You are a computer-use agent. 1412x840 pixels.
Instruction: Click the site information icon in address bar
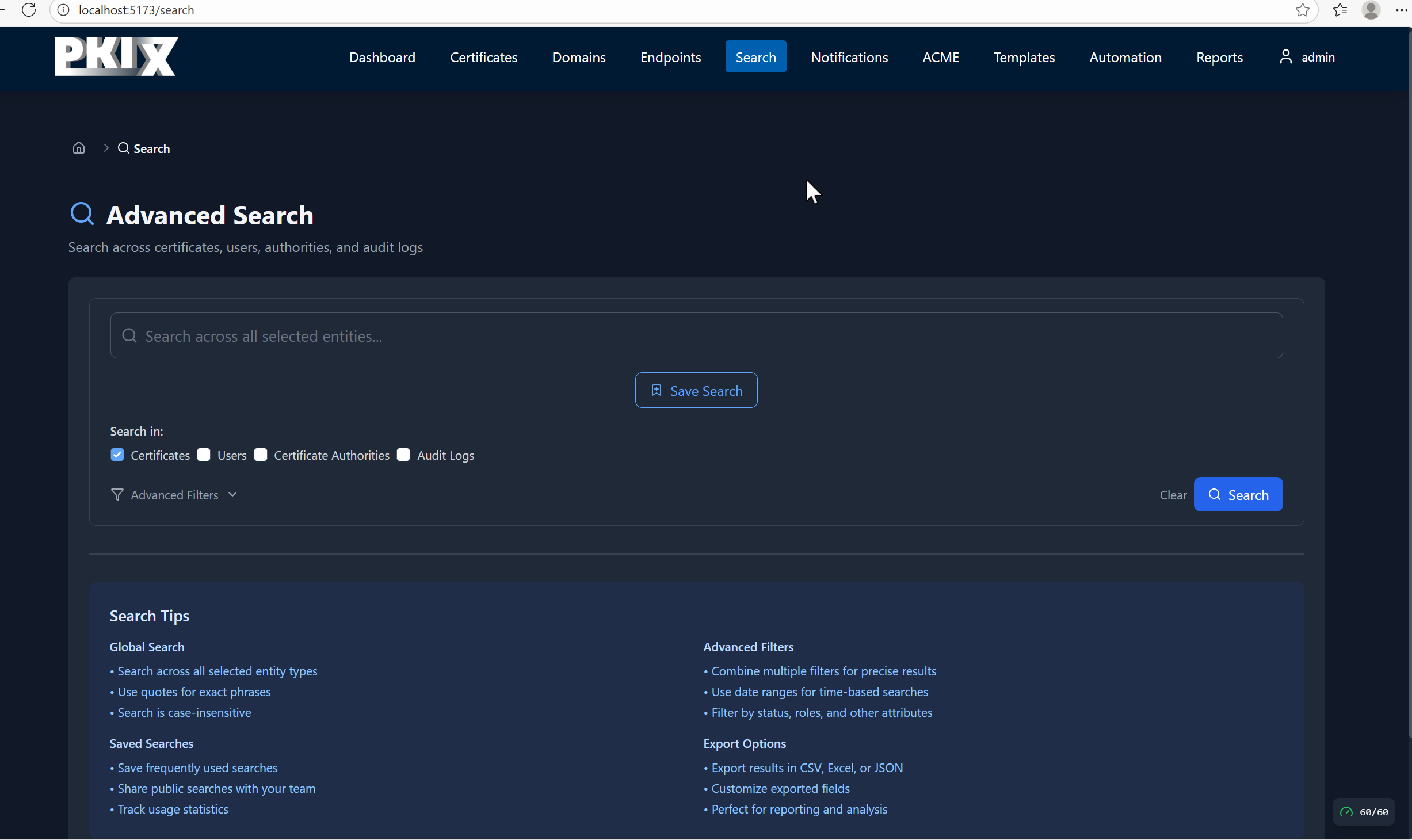tap(63, 10)
